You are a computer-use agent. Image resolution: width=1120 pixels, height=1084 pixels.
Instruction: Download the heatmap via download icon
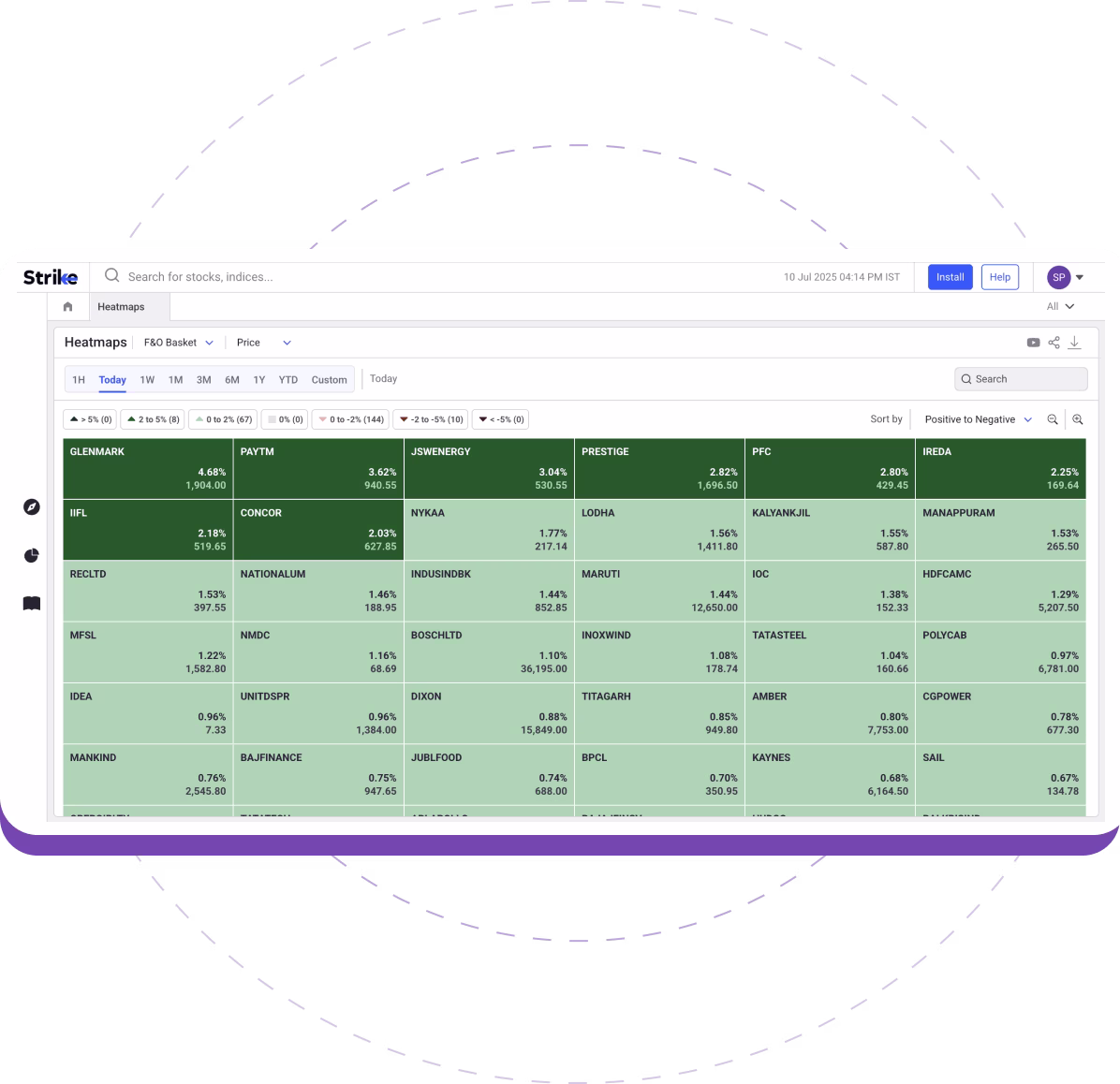pos(1074,343)
